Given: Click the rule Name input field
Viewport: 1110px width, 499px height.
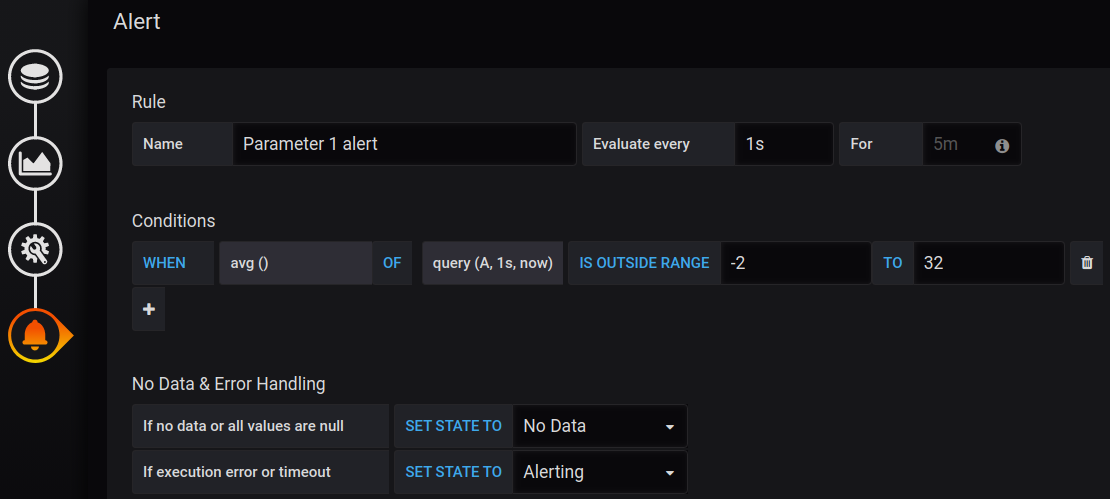Looking at the screenshot, I should [404, 144].
